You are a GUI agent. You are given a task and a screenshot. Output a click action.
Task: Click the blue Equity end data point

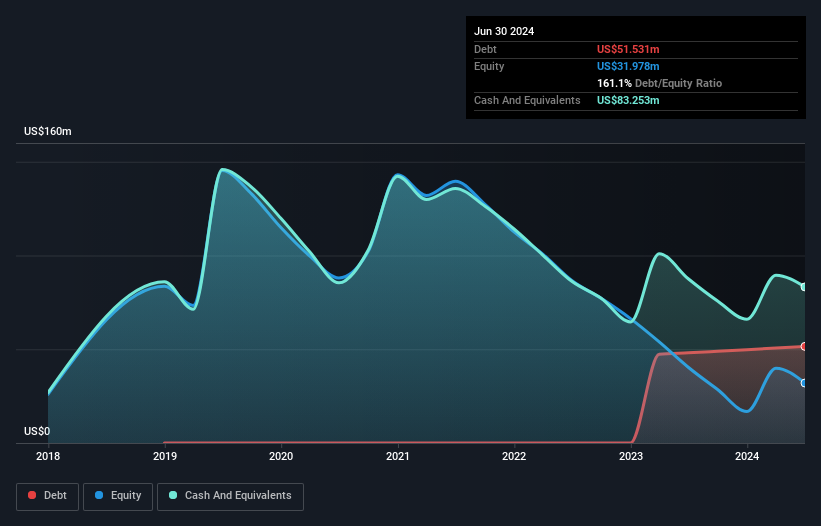pos(804,383)
